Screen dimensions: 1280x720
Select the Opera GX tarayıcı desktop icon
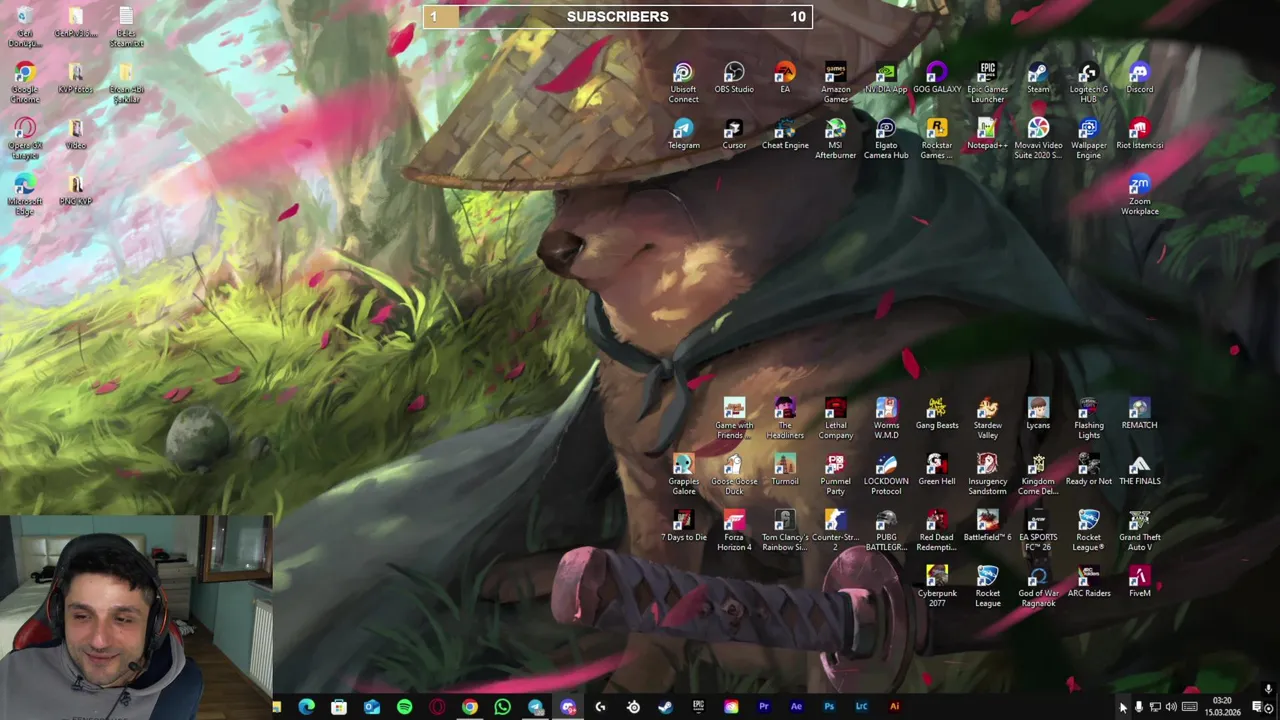(x=25, y=138)
